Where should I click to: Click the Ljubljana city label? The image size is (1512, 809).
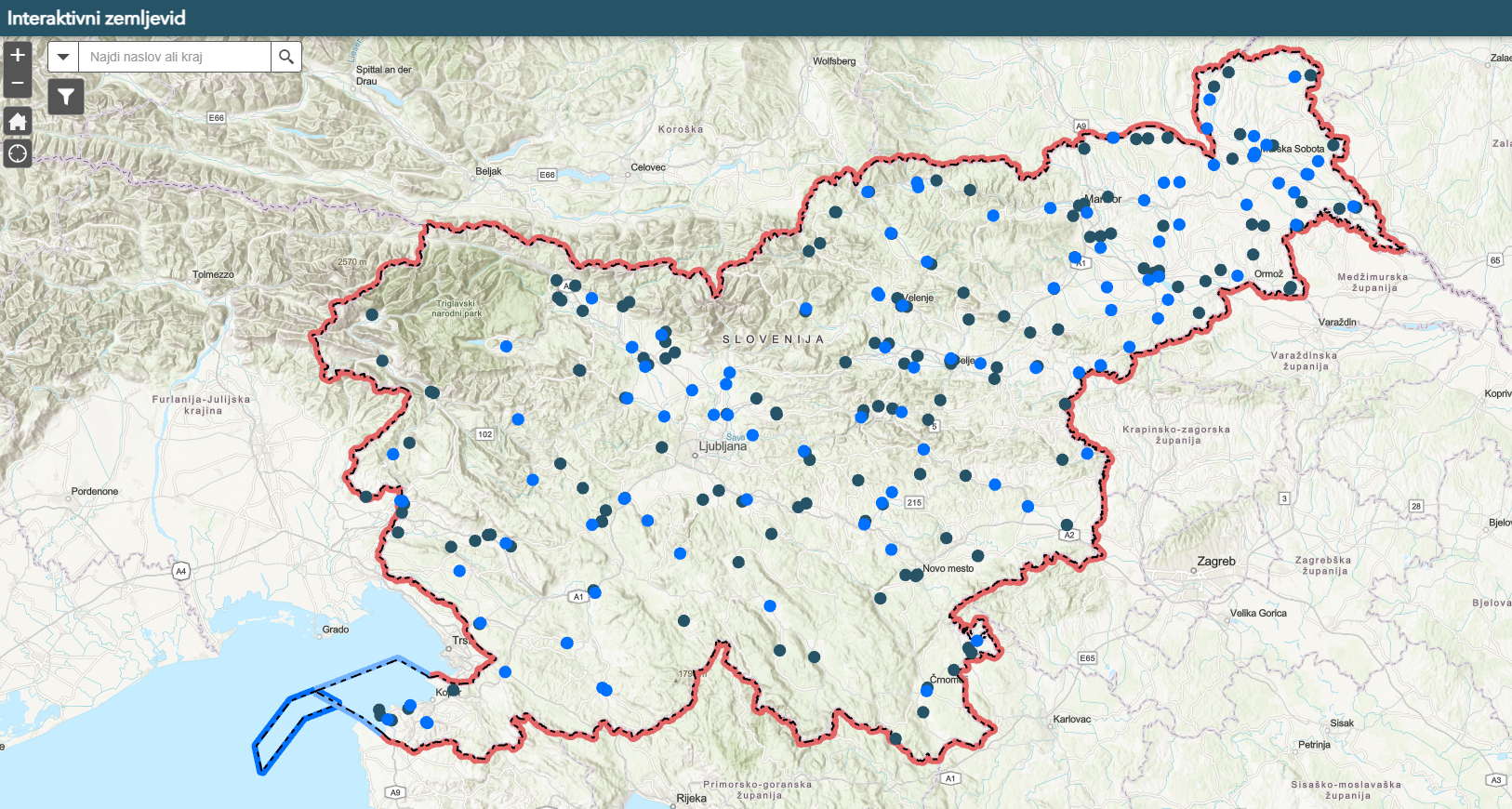coord(723,446)
